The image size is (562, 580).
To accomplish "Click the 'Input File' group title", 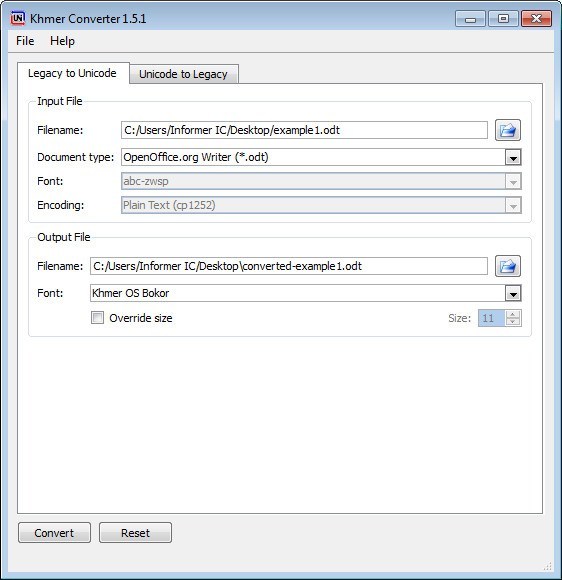I will point(60,101).
